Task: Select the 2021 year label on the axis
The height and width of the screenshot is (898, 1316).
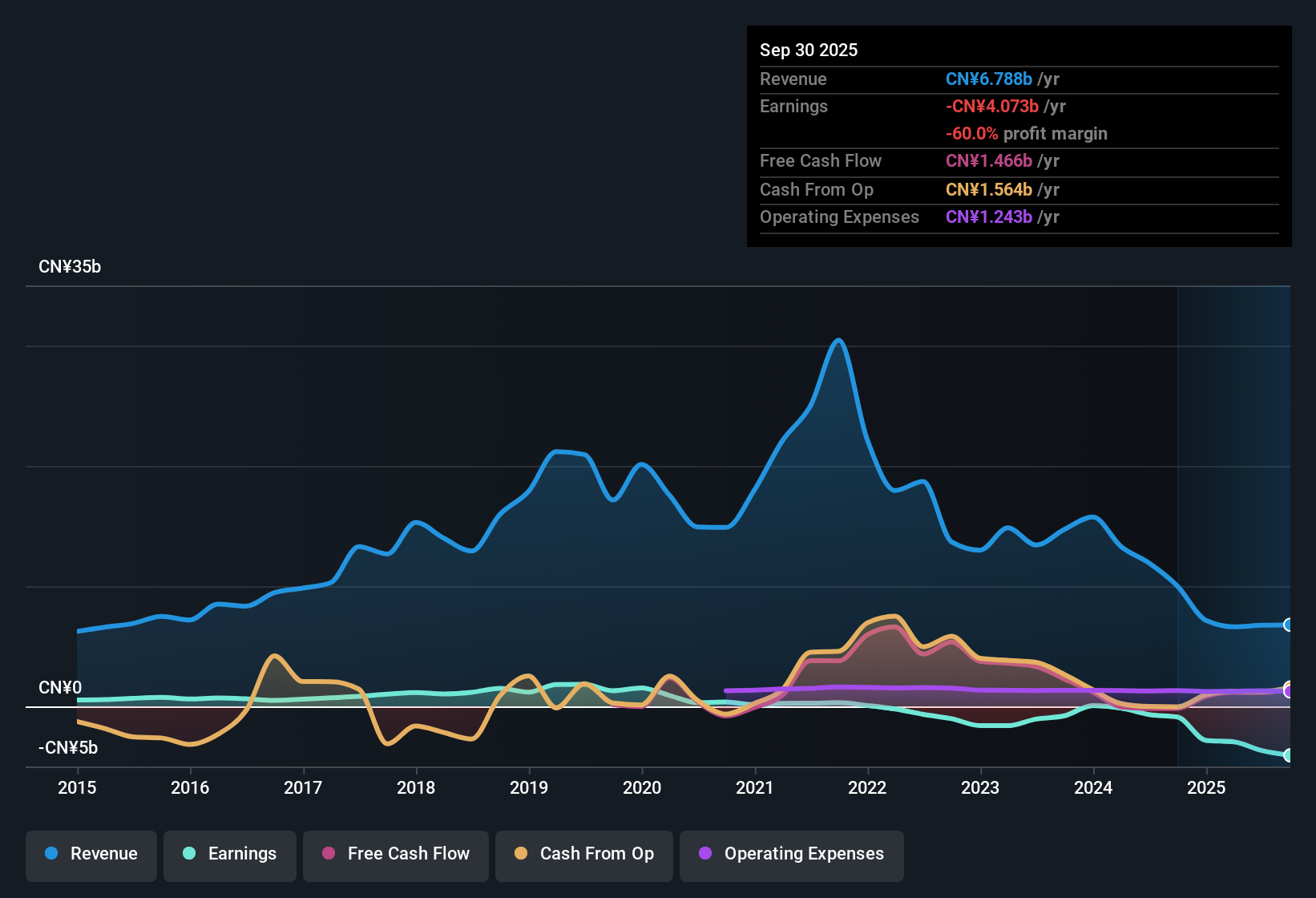Action: (756, 788)
